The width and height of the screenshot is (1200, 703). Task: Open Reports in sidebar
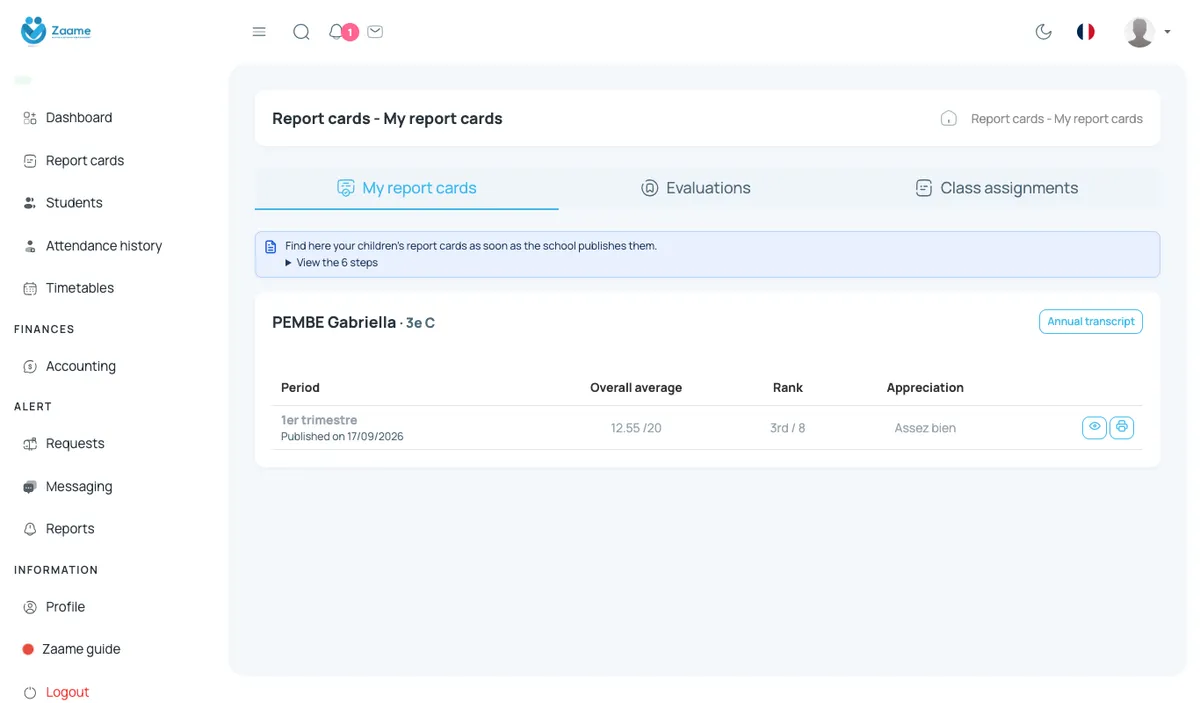tap(70, 529)
